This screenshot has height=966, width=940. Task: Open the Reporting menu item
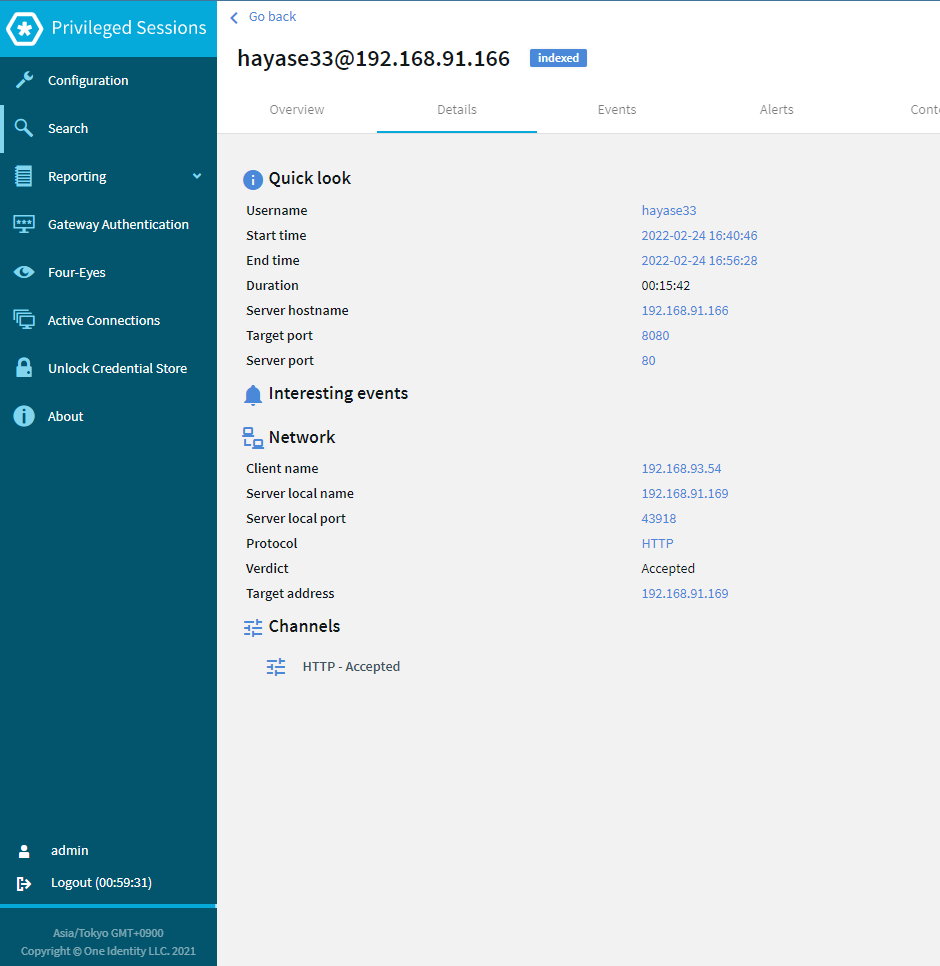click(x=108, y=176)
